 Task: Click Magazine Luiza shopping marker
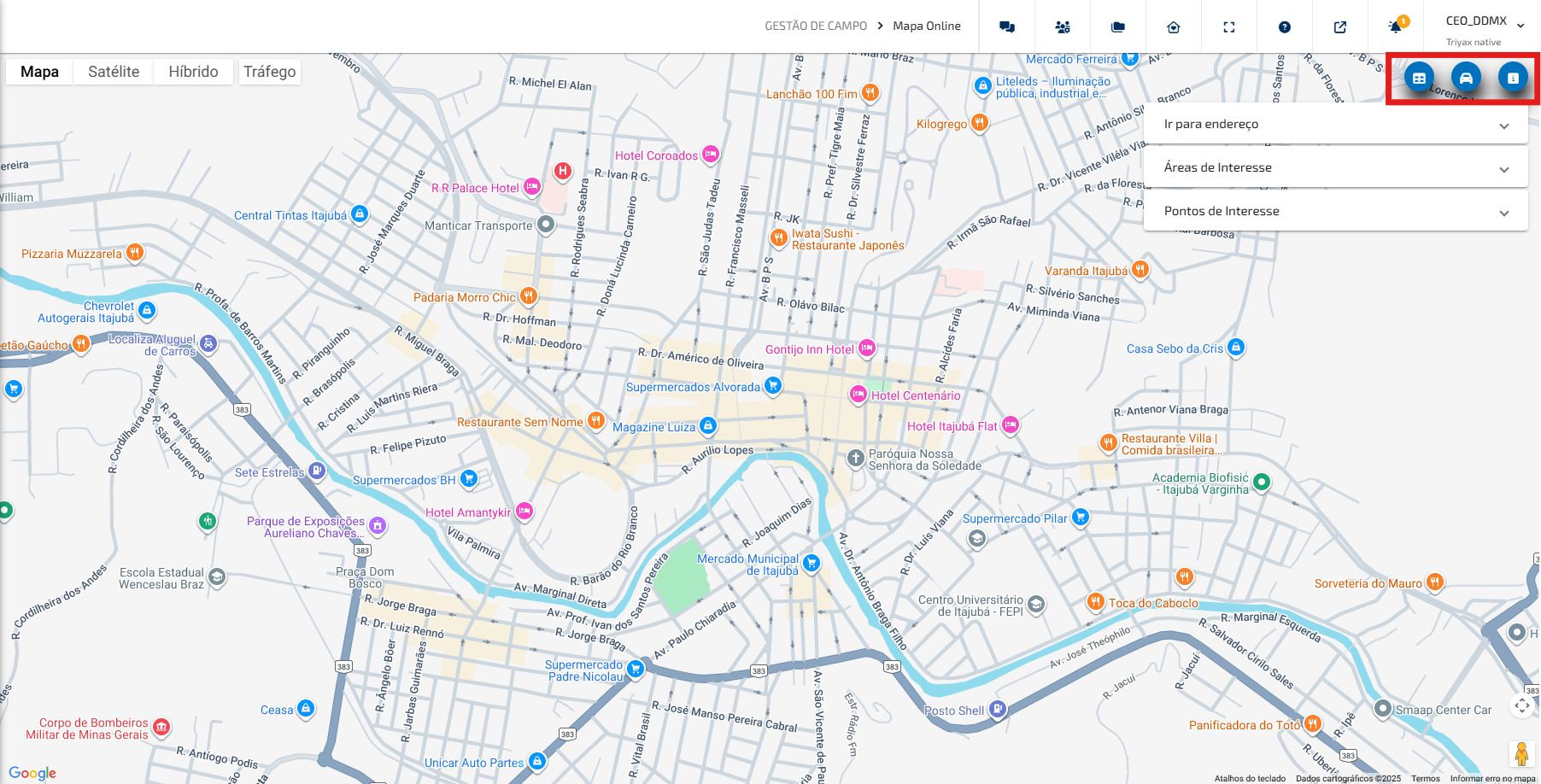coord(707,425)
